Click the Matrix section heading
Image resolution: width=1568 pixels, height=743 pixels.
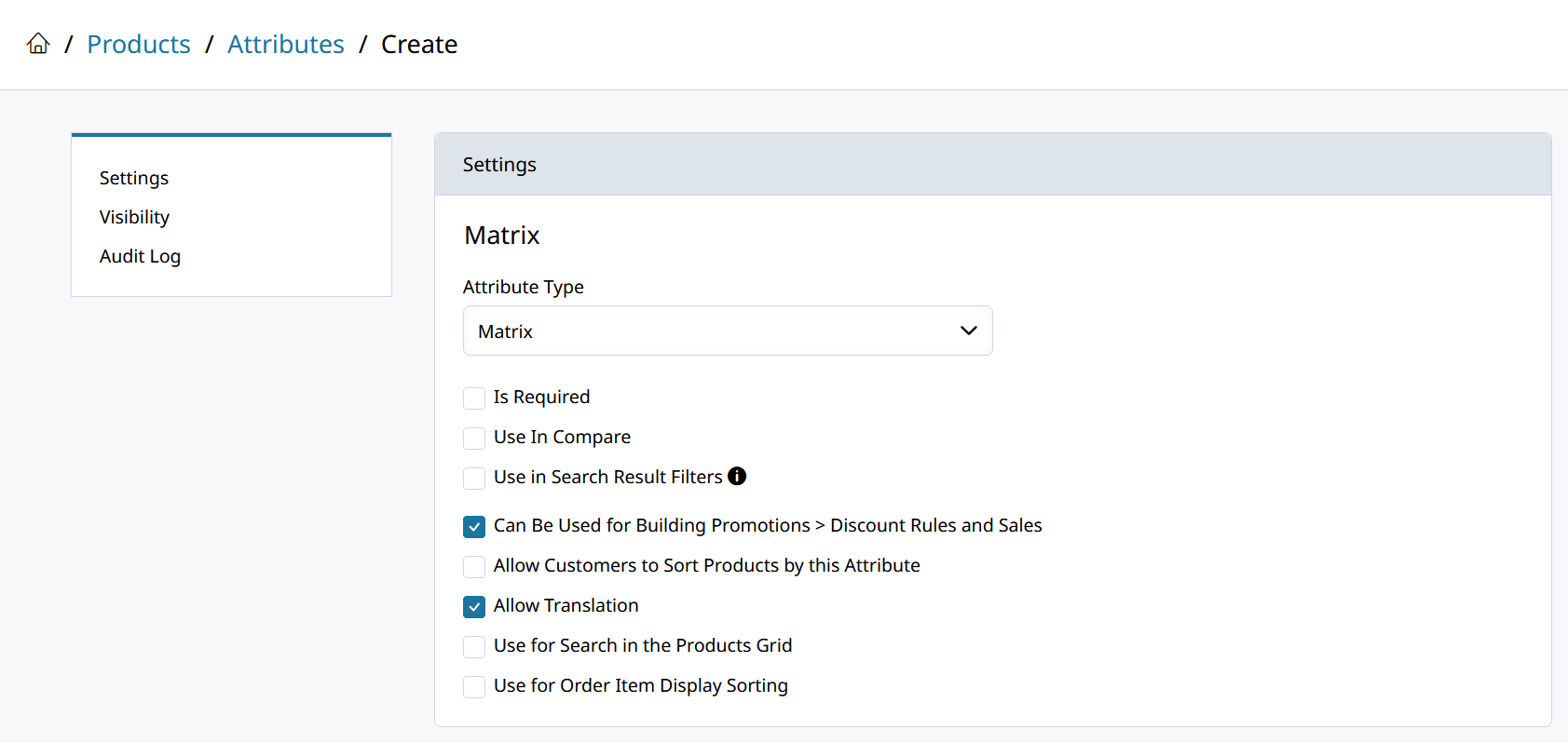point(502,236)
